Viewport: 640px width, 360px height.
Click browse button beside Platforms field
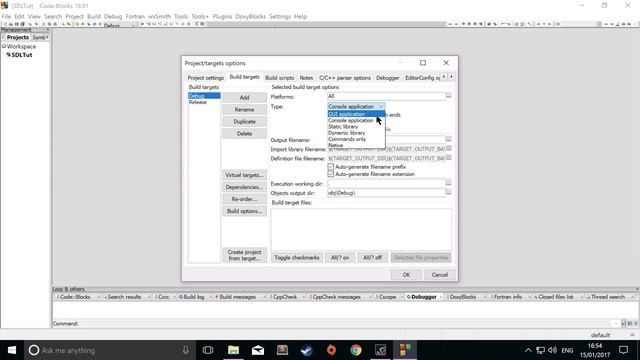tap(448, 96)
